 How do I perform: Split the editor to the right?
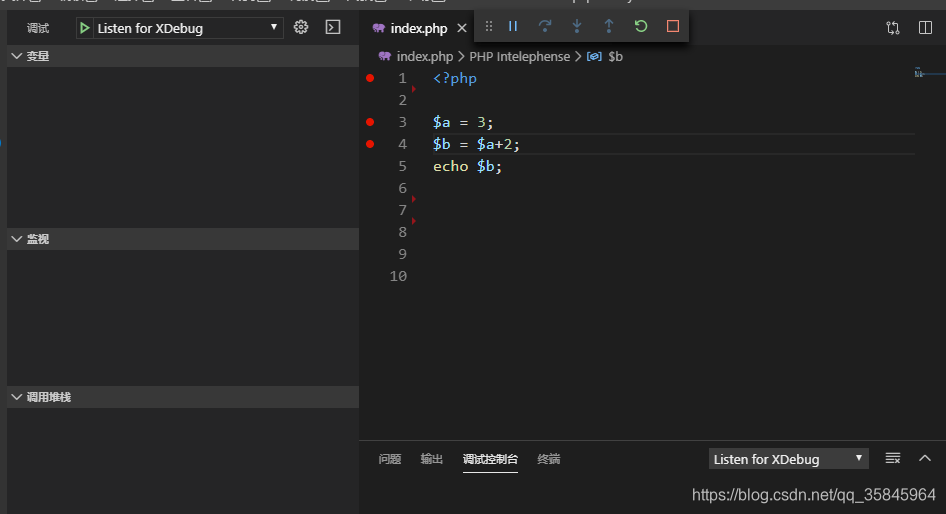pos(925,28)
